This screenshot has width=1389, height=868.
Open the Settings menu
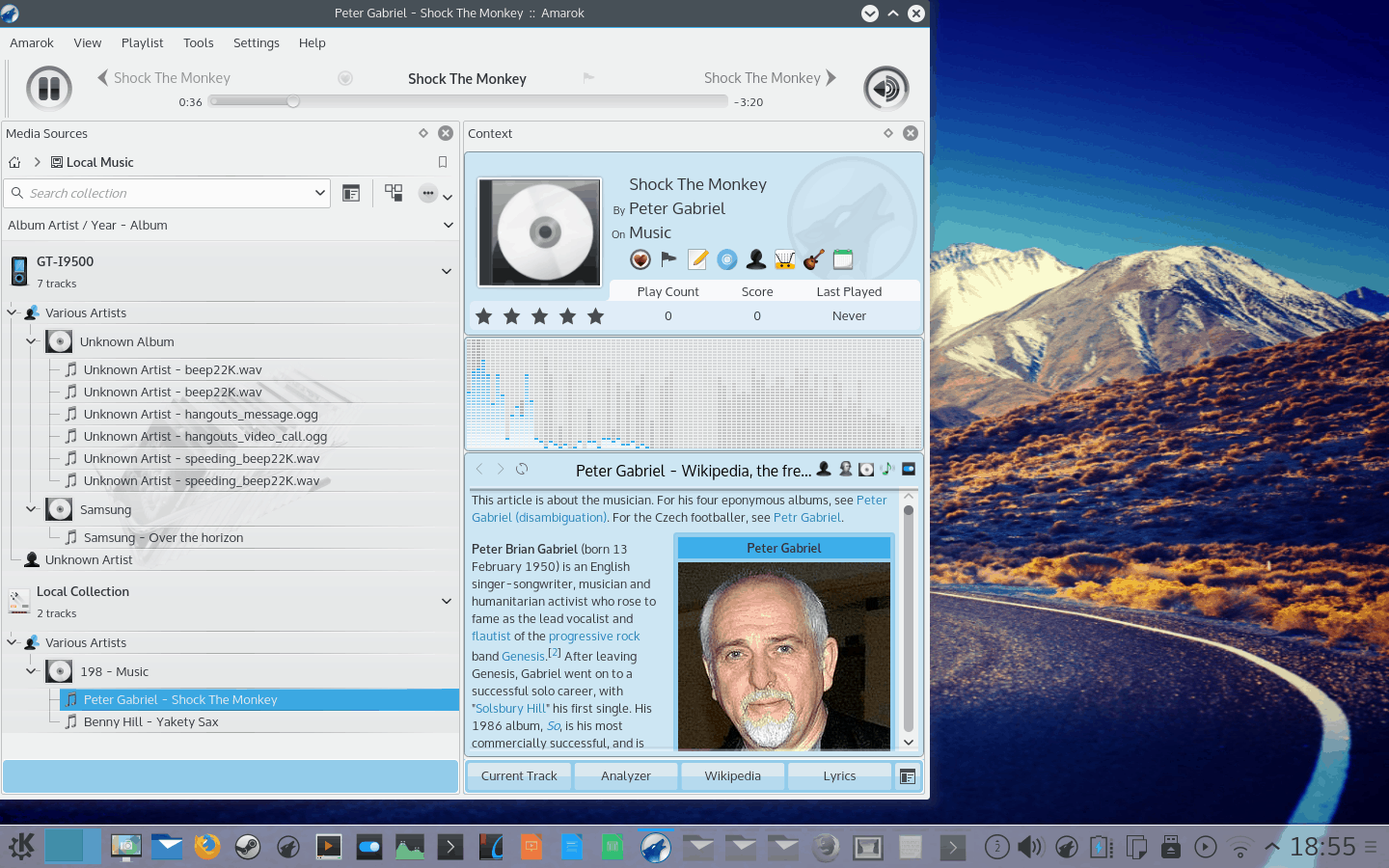257,42
